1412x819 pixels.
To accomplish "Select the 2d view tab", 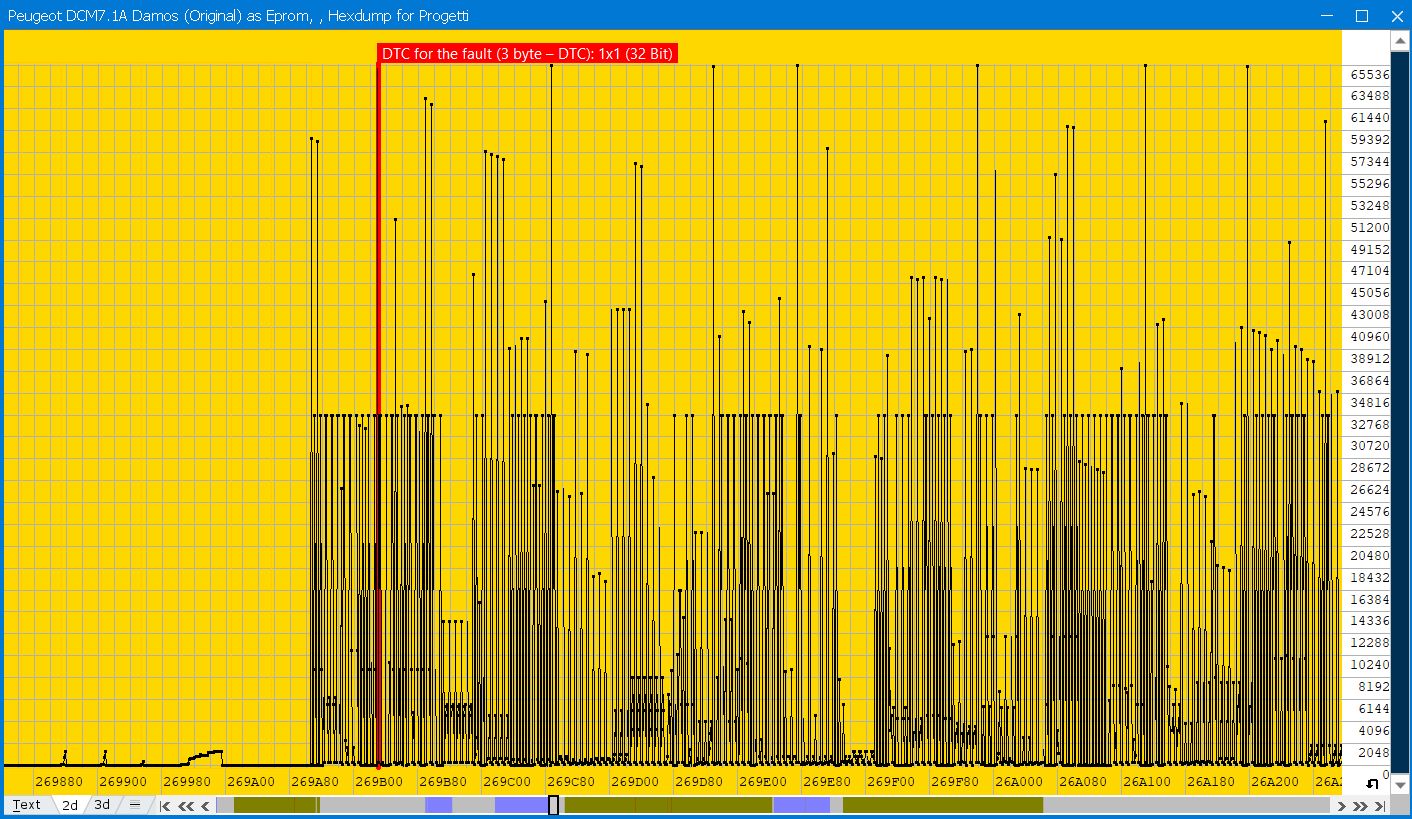I will 70,805.
